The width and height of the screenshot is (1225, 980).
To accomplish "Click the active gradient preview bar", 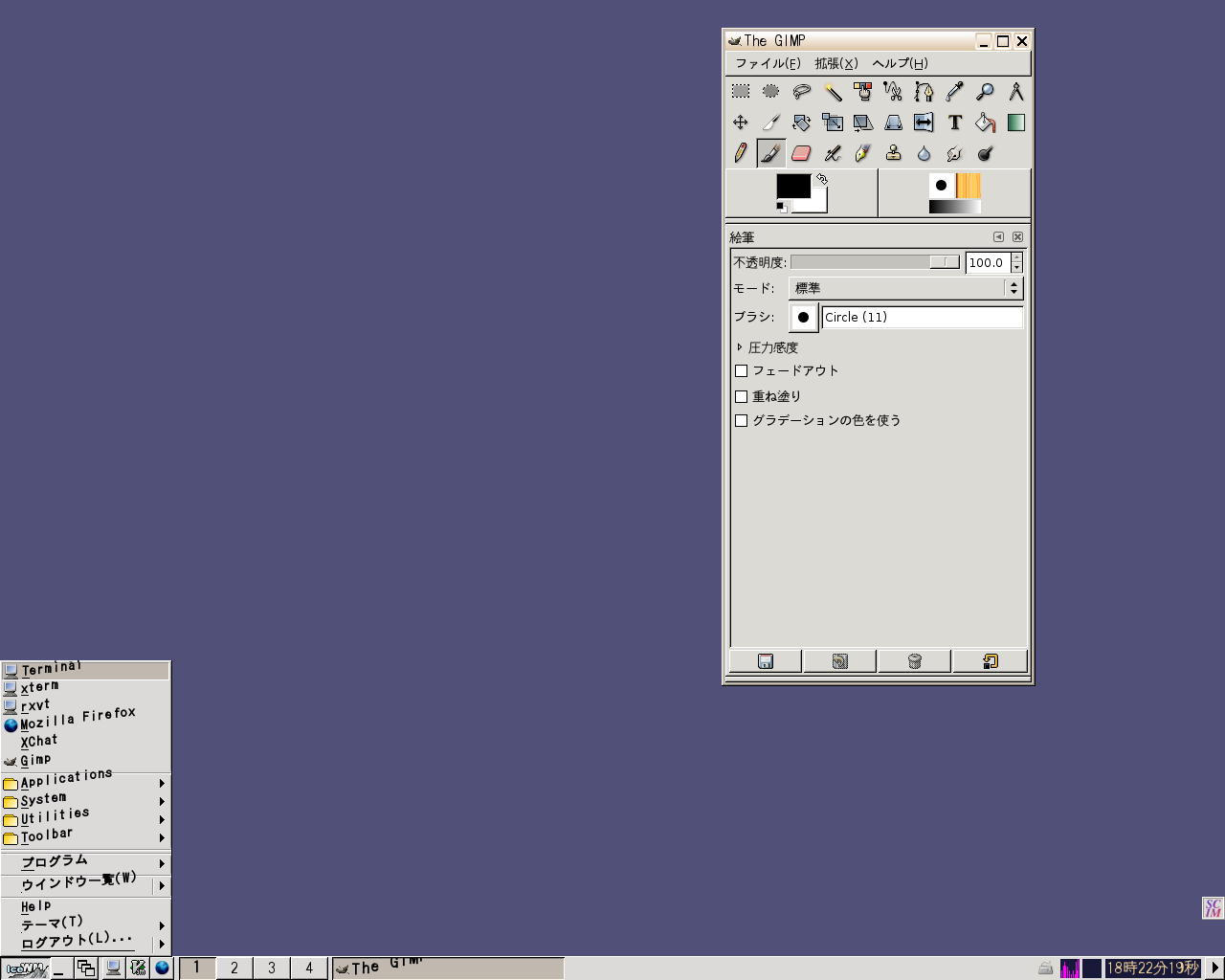I will pos(955,207).
